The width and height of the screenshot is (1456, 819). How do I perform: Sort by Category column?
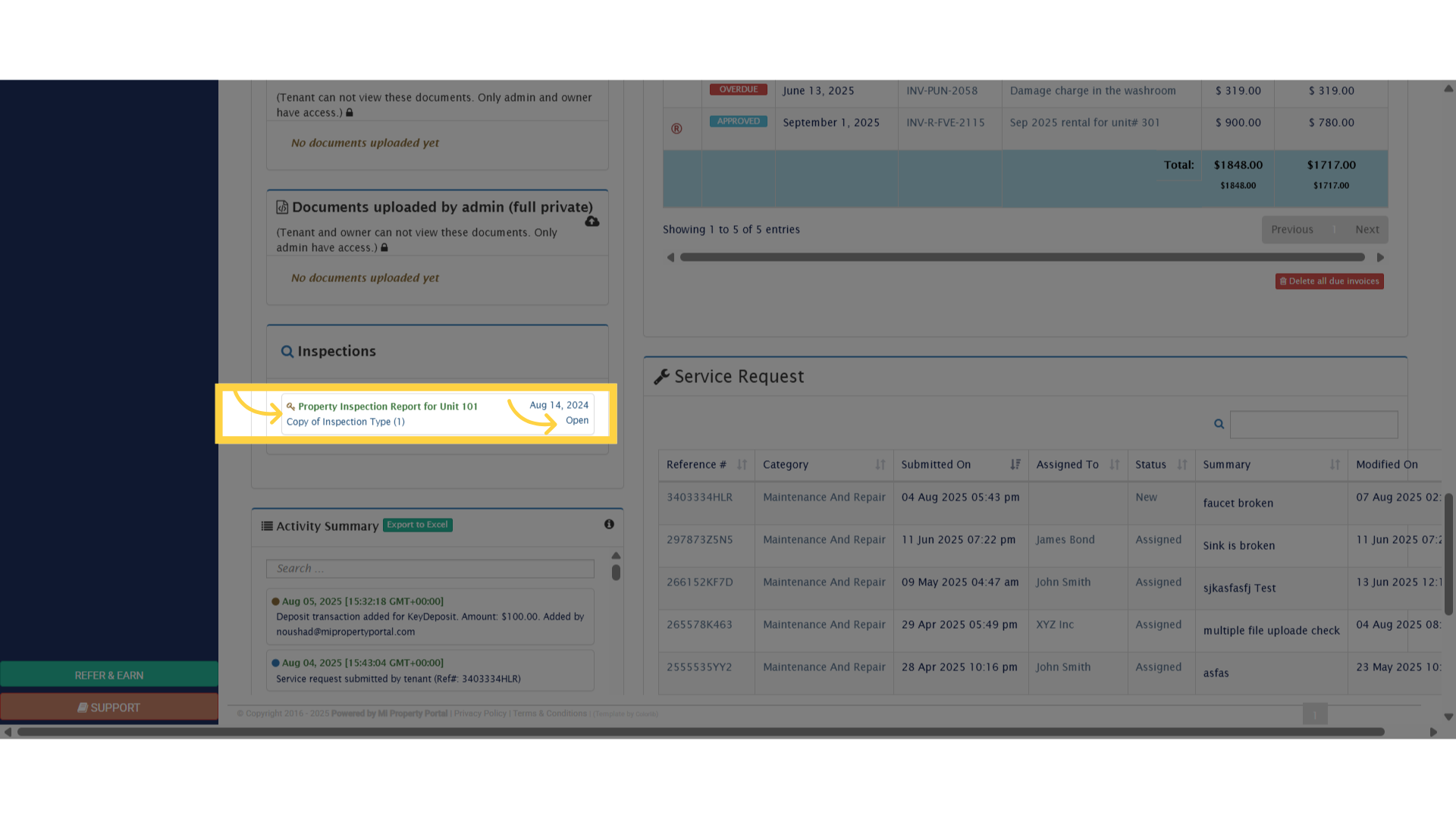(x=824, y=465)
